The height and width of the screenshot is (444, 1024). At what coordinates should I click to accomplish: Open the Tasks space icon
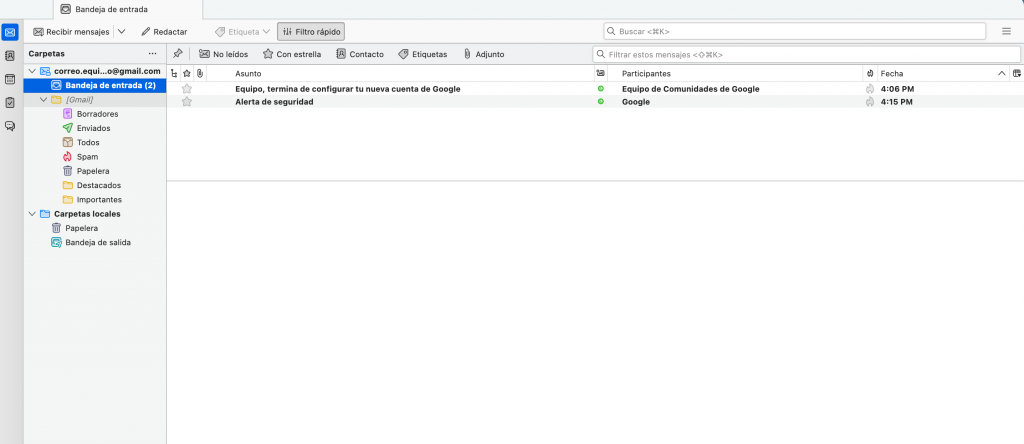coord(10,102)
